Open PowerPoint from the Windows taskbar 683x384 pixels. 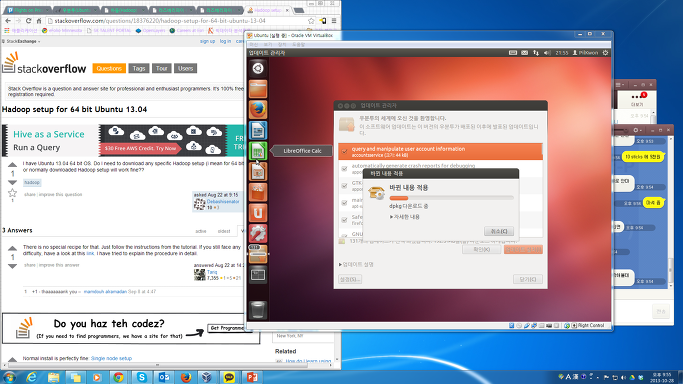(x=252, y=377)
